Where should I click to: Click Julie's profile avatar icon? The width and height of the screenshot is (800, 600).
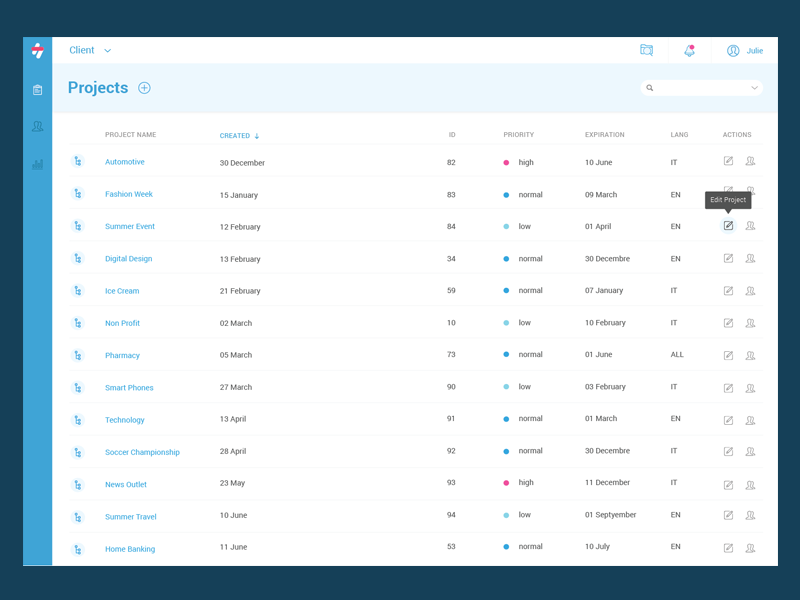(x=733, y=50)
